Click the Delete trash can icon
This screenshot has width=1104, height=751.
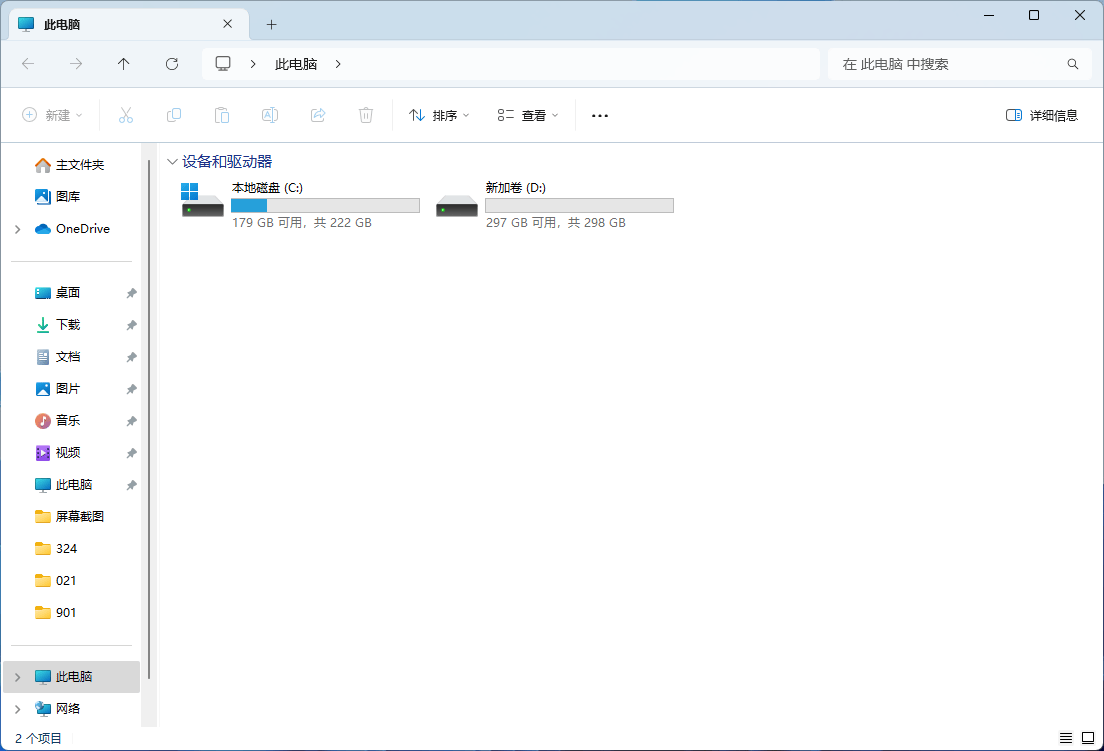tap(366, 115)
